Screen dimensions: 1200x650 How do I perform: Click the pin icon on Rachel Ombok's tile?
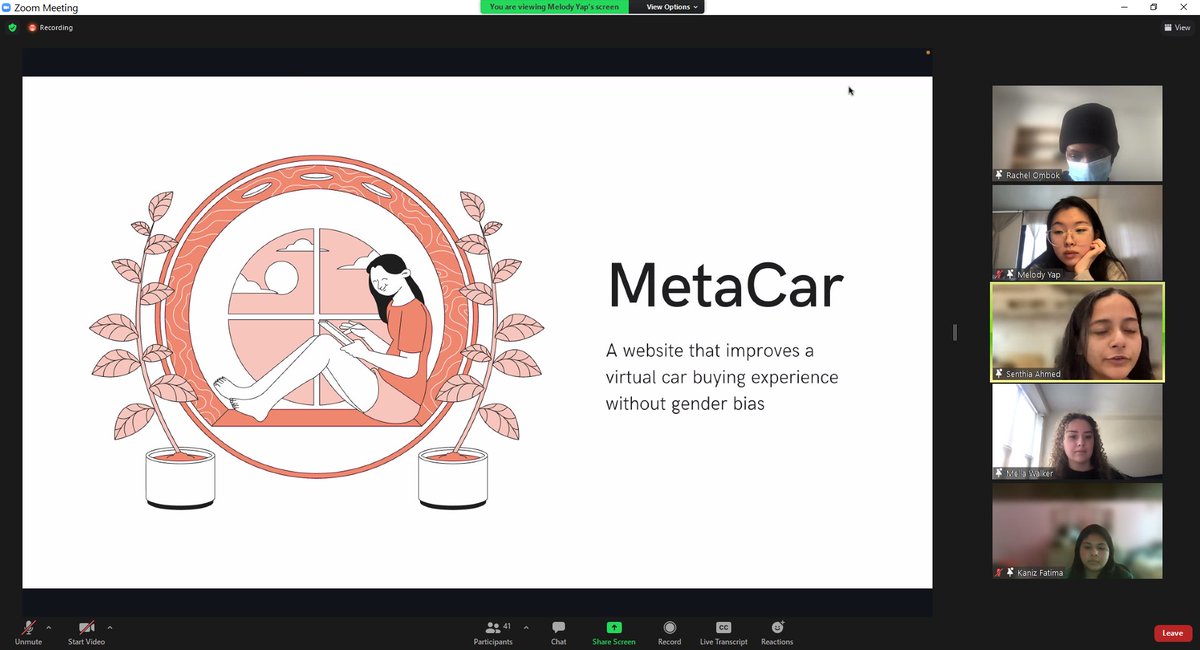click(999, 175)
